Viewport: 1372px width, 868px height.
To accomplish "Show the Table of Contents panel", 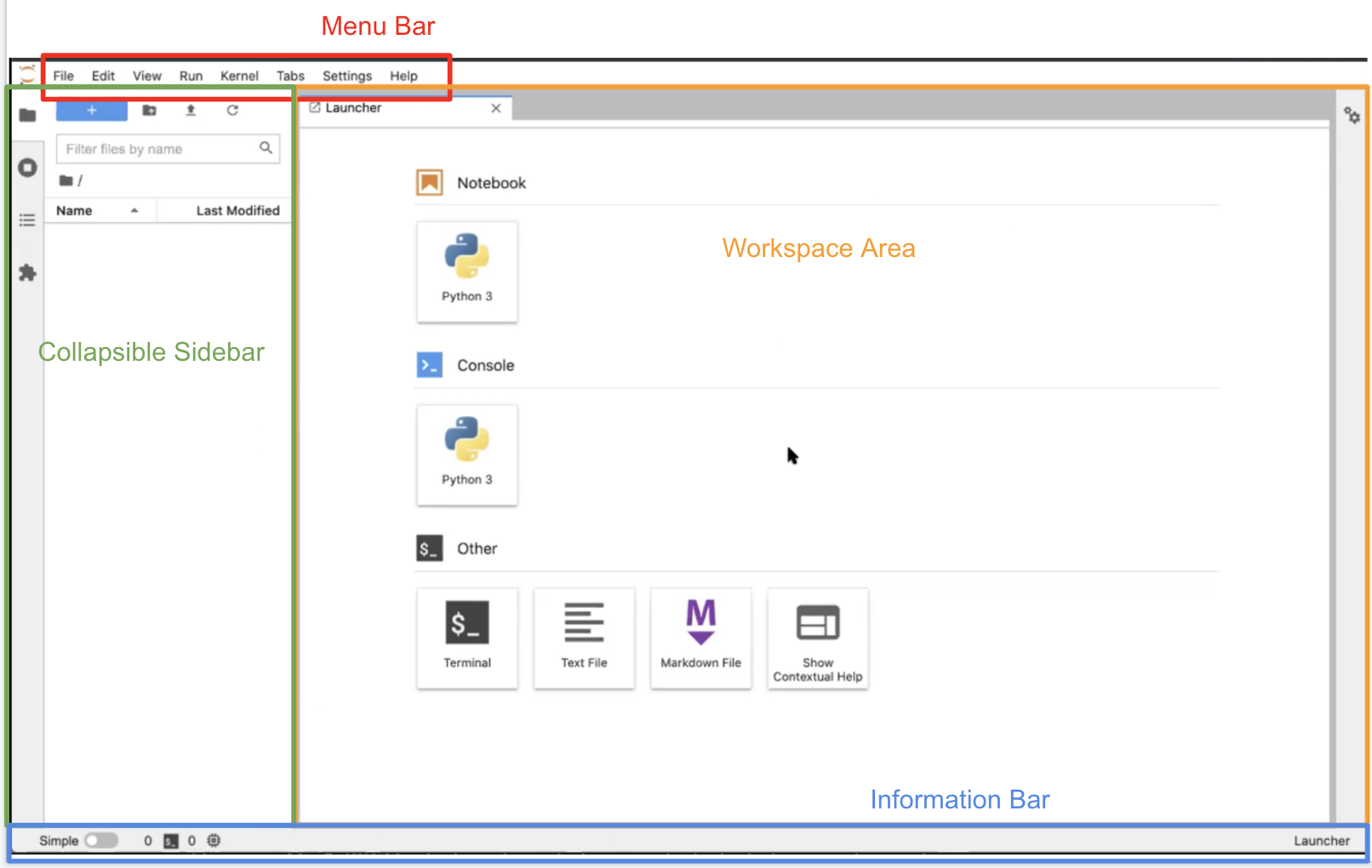I will pyautogui.click(x=27, y=220).
